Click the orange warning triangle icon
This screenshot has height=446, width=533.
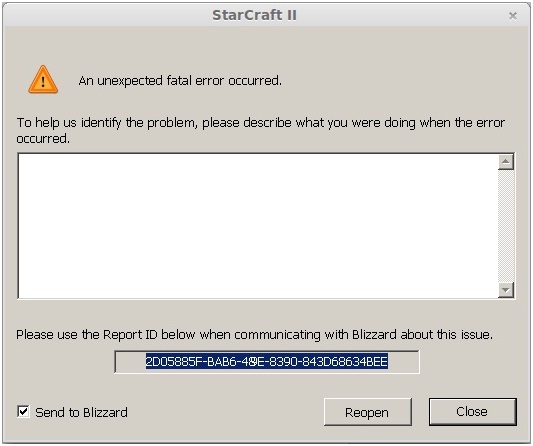pos(43,80)
